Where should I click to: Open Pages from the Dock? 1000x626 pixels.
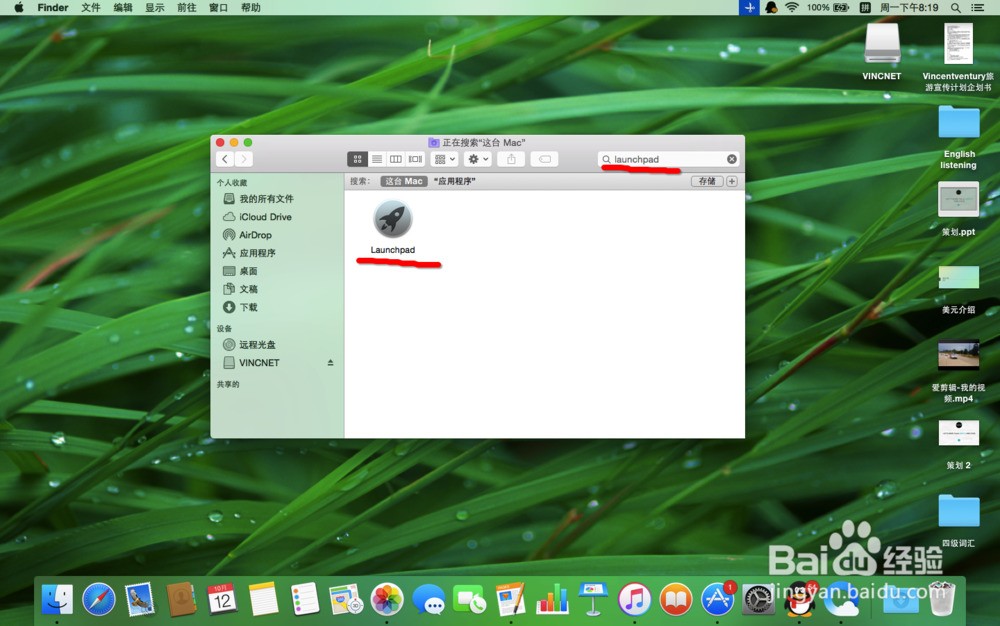tap(511, 599)
